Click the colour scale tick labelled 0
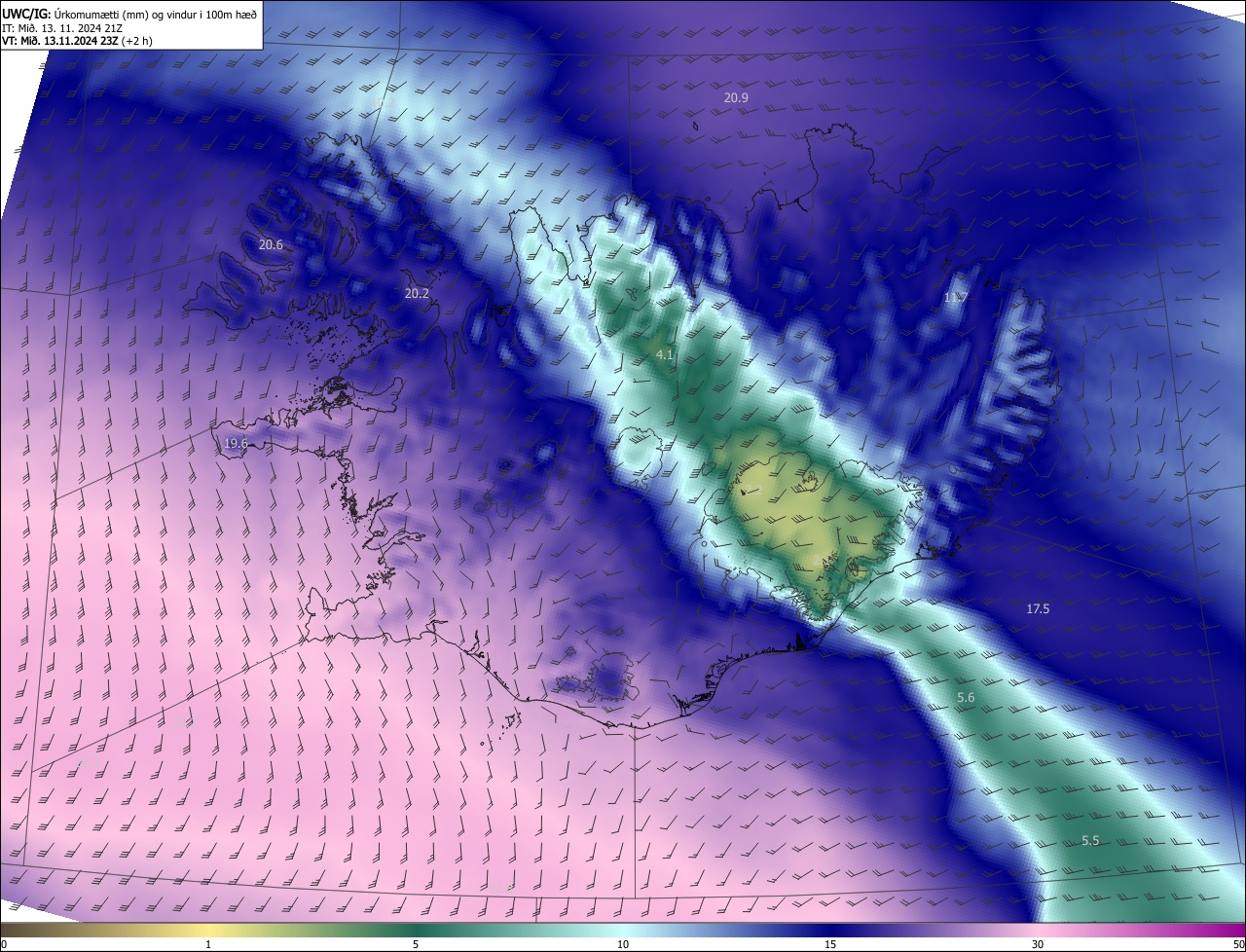Viewport: 1246px width, 952px height. pyautogui.click(x=4, y=944)
